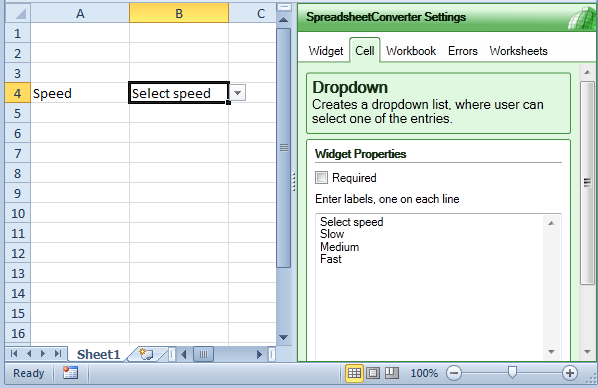Click the 'Slow' label line
Viewport: 598px width, 388px height.
tap(332, 234)
